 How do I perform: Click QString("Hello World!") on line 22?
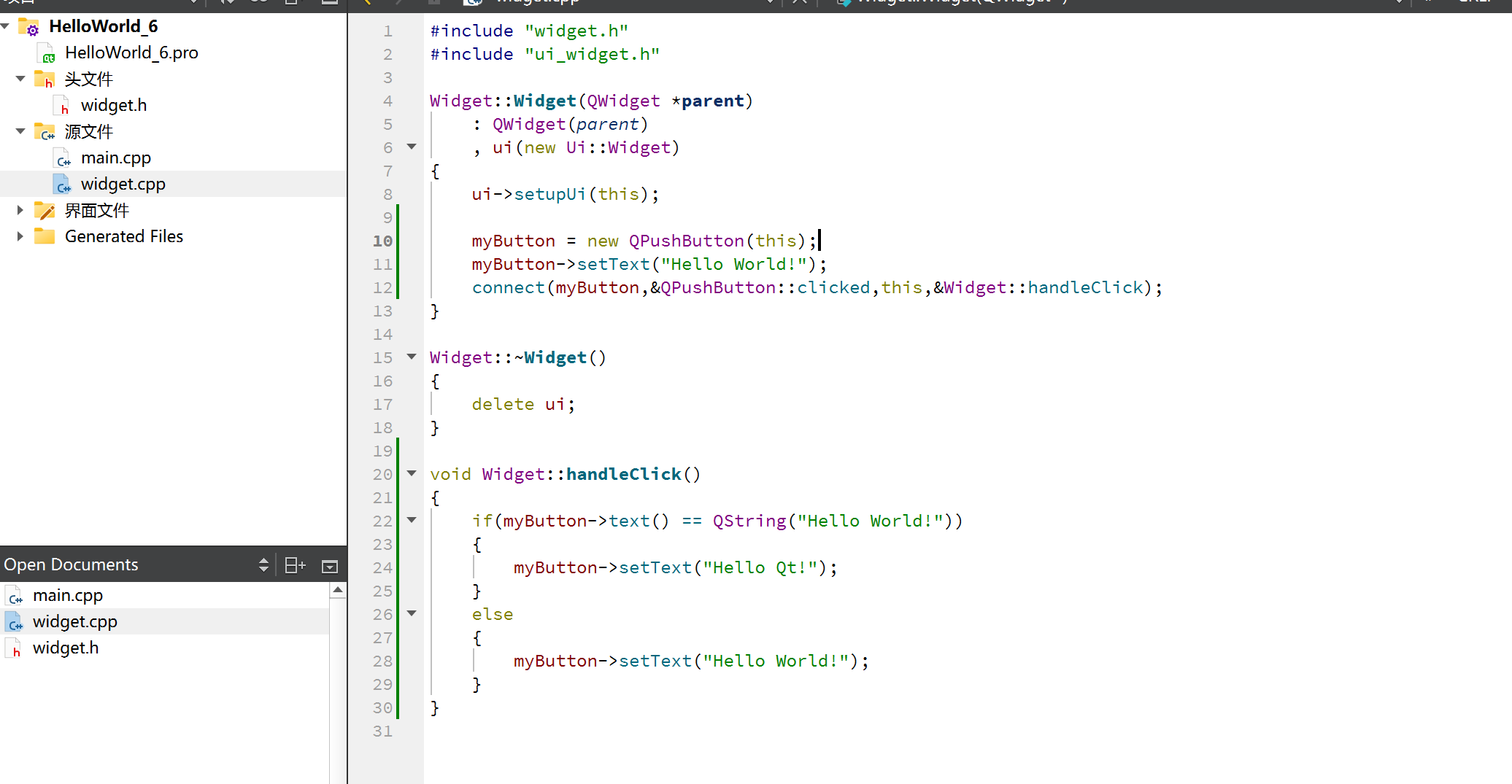833,521
